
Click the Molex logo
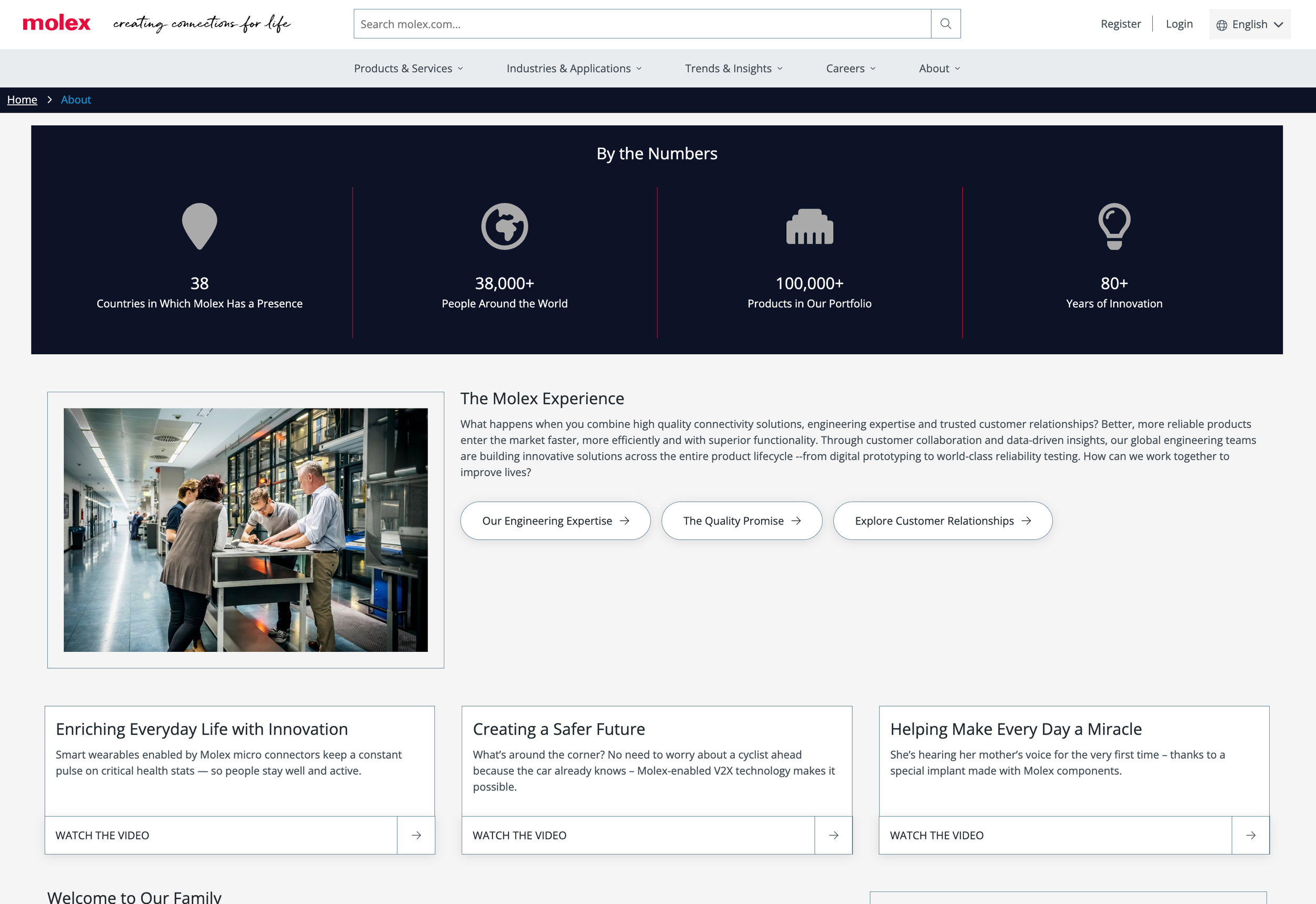click(x=57, y=23)
